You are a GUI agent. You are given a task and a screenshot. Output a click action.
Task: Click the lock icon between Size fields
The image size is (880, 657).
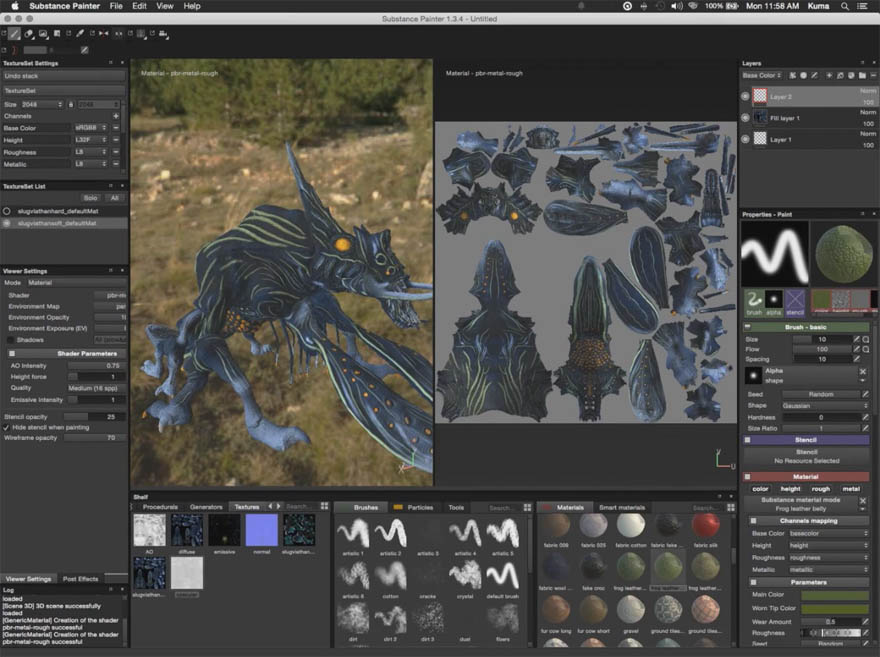[71, 104]
